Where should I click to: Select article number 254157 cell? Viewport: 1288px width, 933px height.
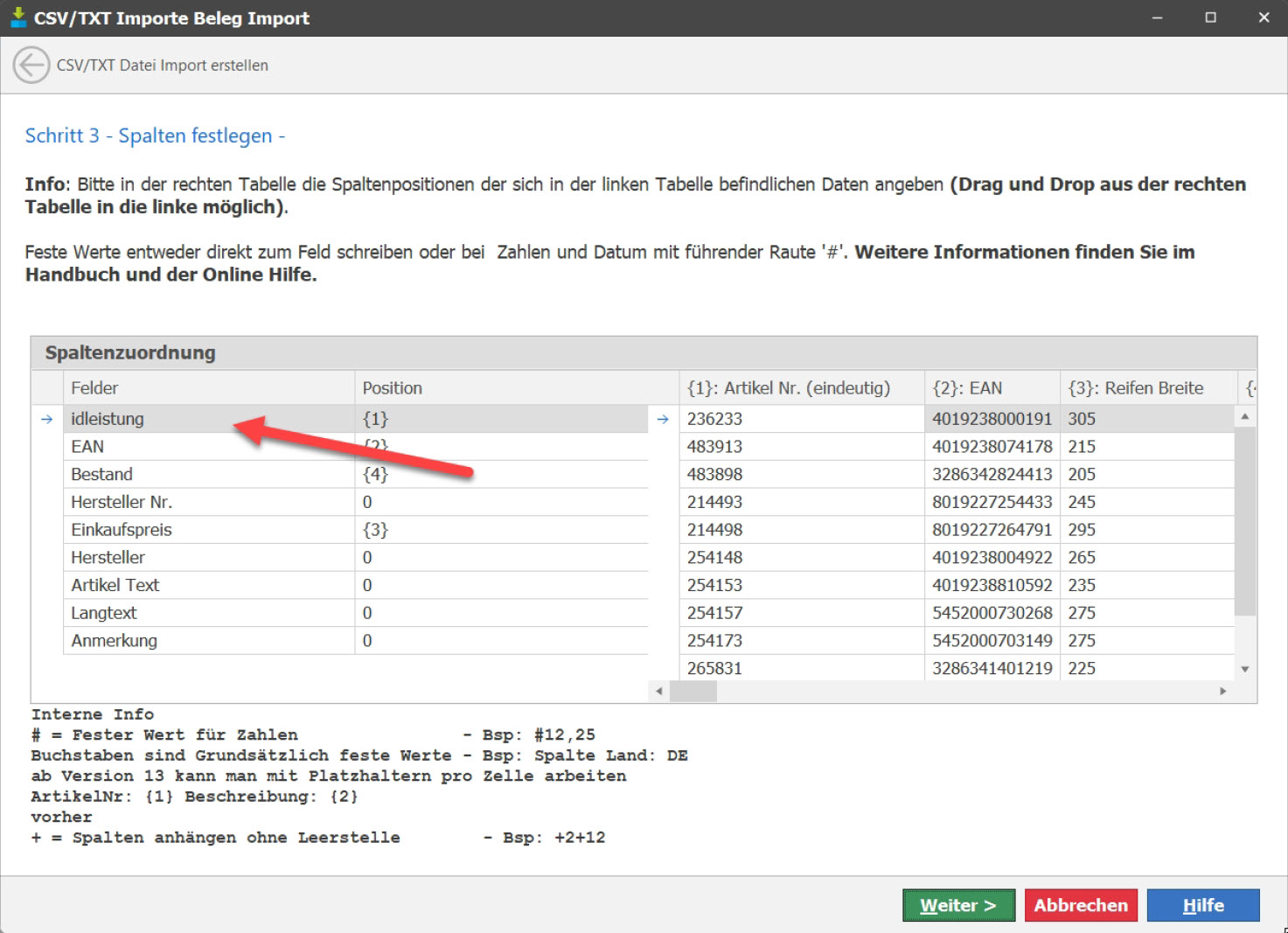click(x=802, y=613)
